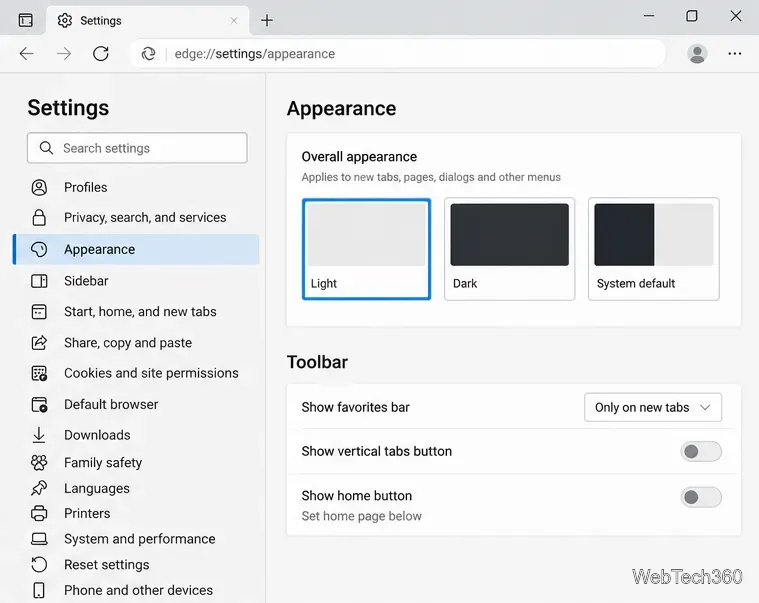Open the three-dot Settings and more menu
Screen dimensions: 759x603
pos(735,54)
